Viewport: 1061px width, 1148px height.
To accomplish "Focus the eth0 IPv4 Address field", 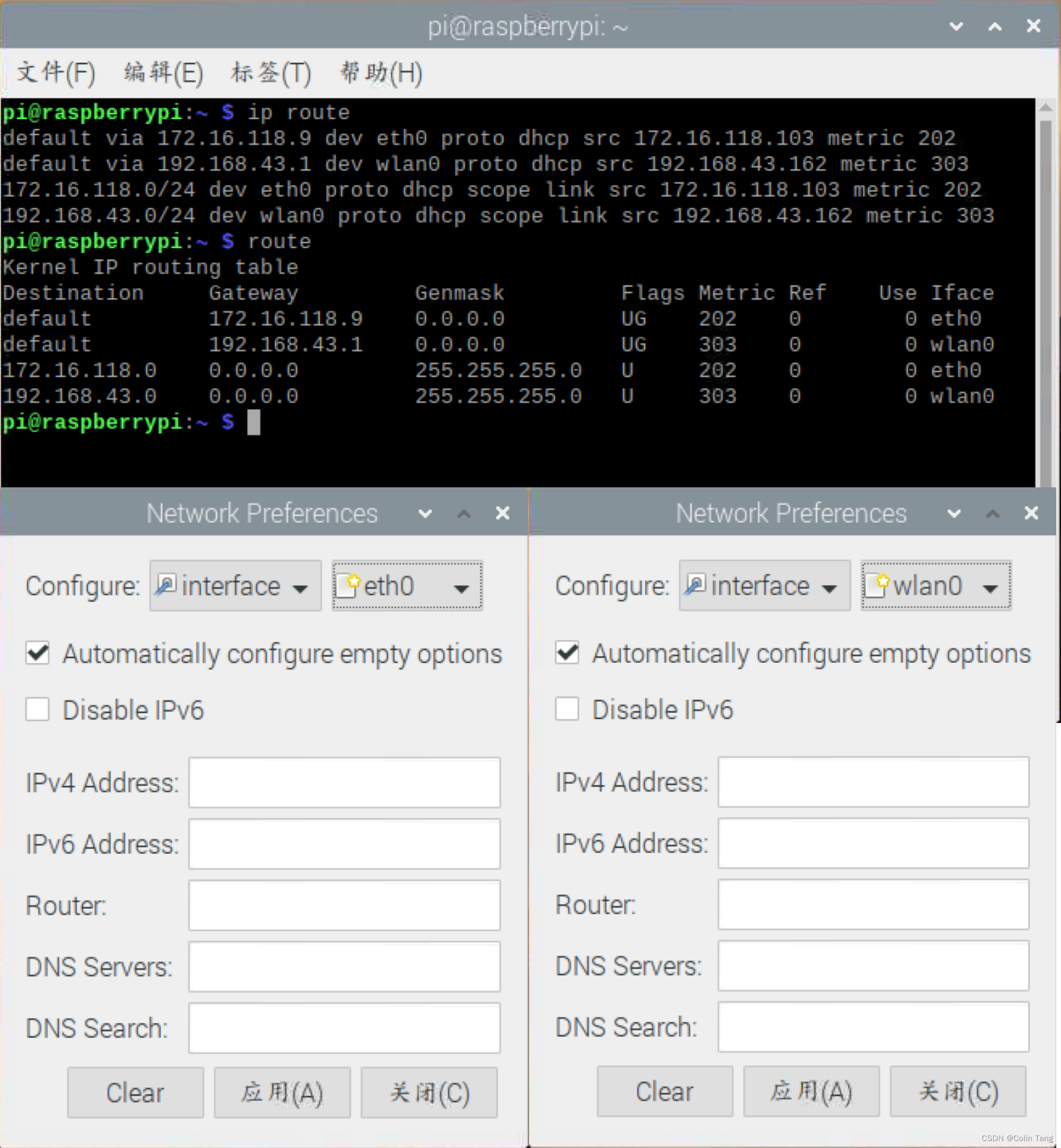I will (x=344, y=783).
